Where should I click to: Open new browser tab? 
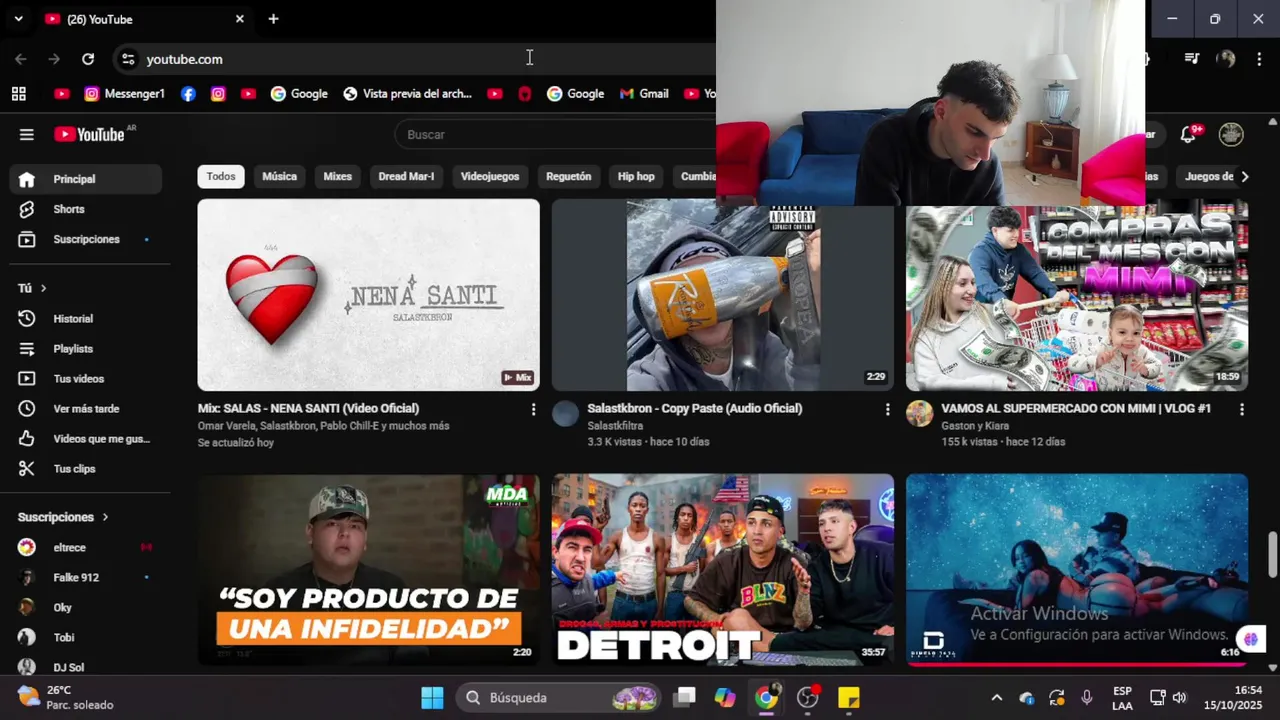click(x=273, y=19)
